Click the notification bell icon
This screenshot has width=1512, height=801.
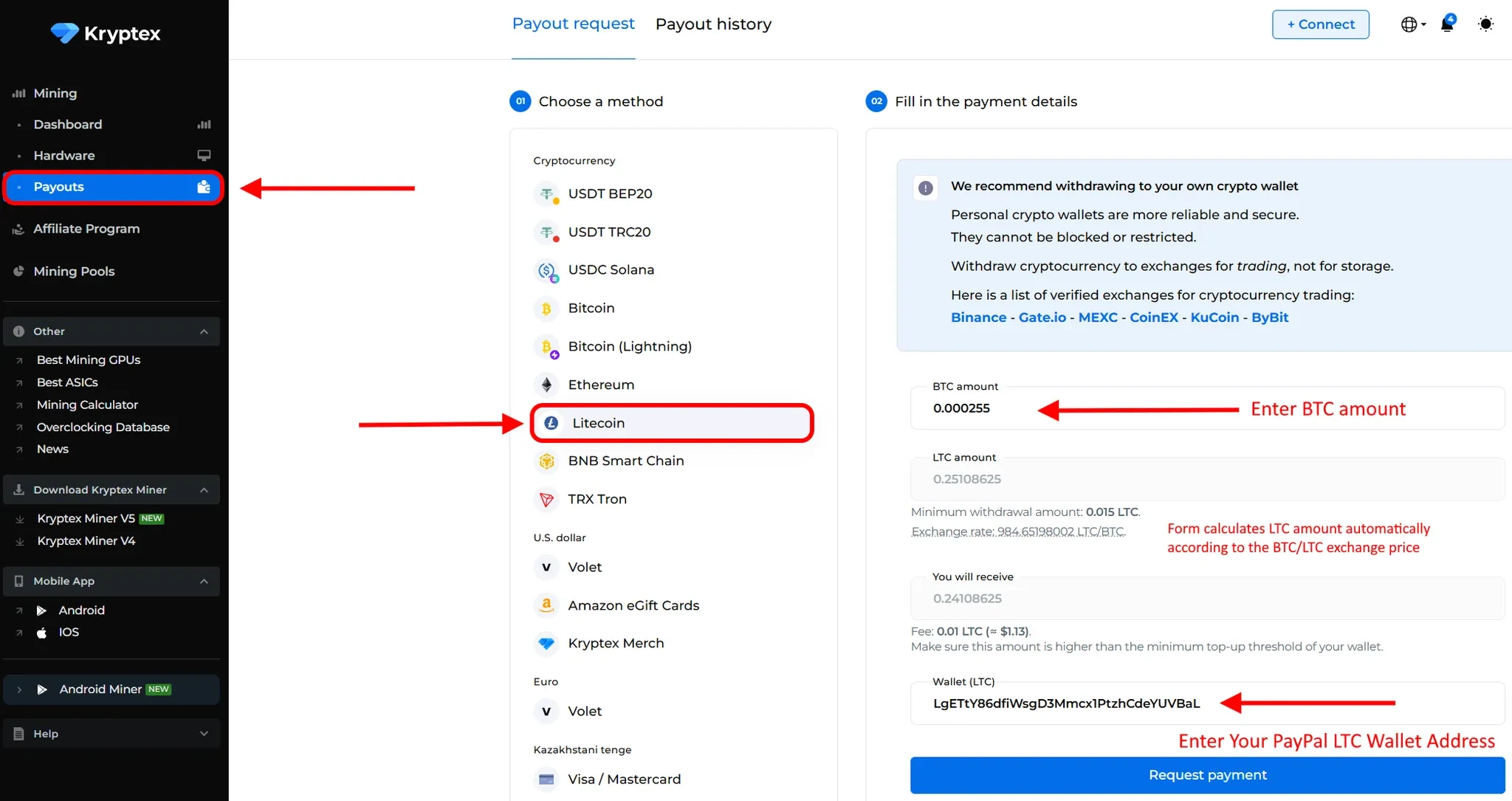click(x=1447, y=24)
